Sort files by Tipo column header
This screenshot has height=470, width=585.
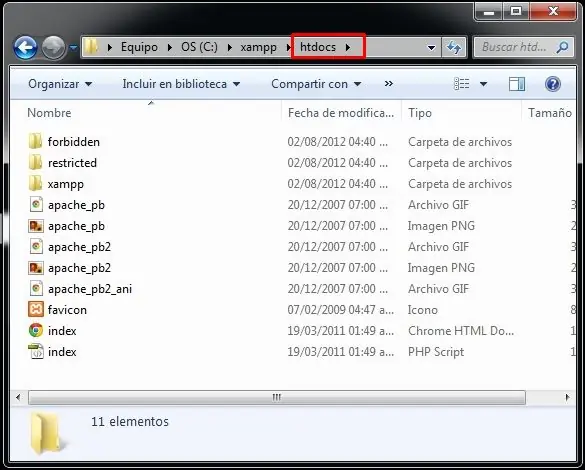click(x=420, y=113)
